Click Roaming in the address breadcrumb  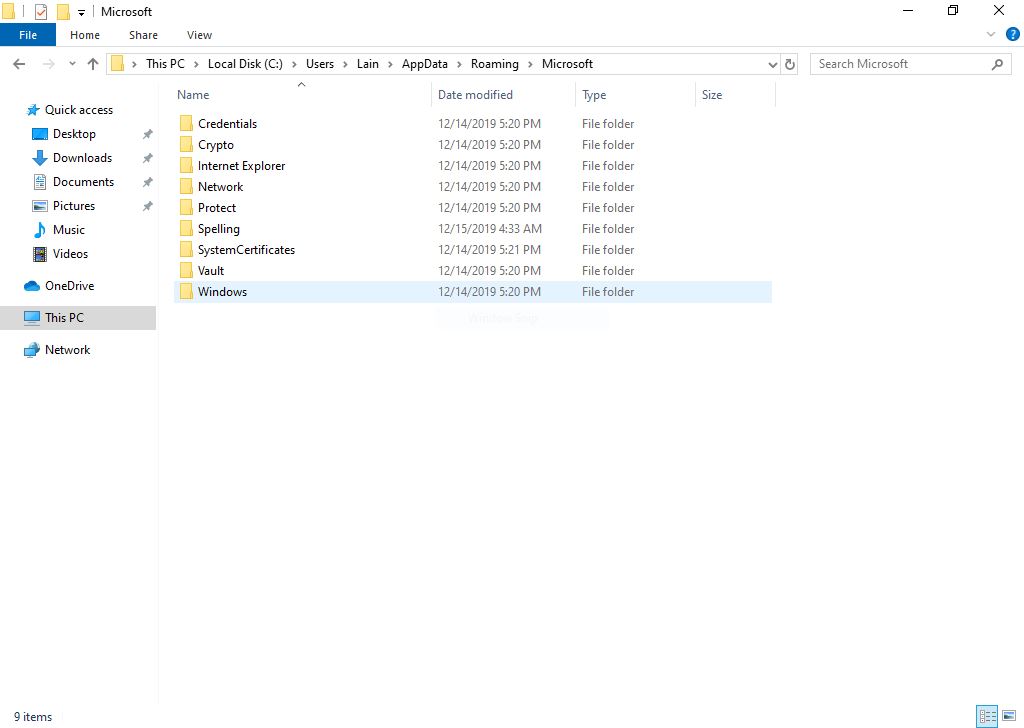494,64
